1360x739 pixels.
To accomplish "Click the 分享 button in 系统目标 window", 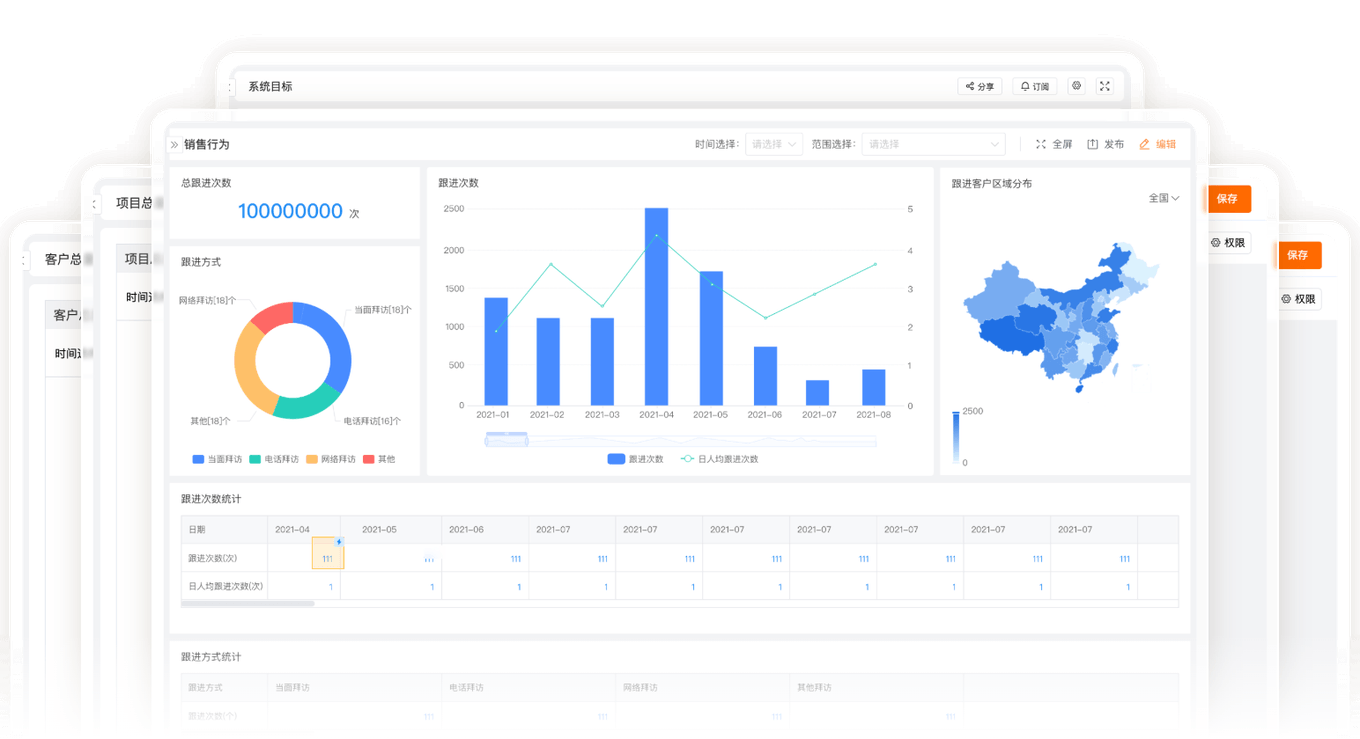I will tap(980, 87).
